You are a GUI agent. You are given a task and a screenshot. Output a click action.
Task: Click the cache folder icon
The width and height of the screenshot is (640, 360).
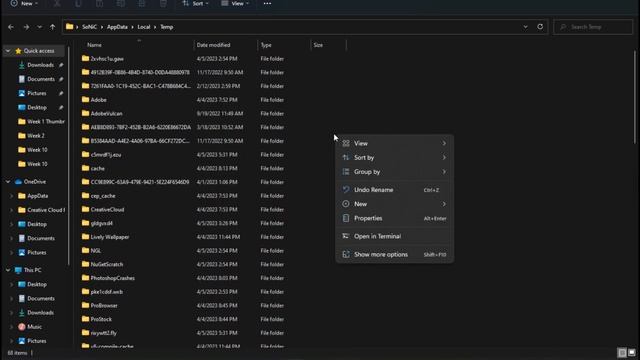[x=85, y=168]
